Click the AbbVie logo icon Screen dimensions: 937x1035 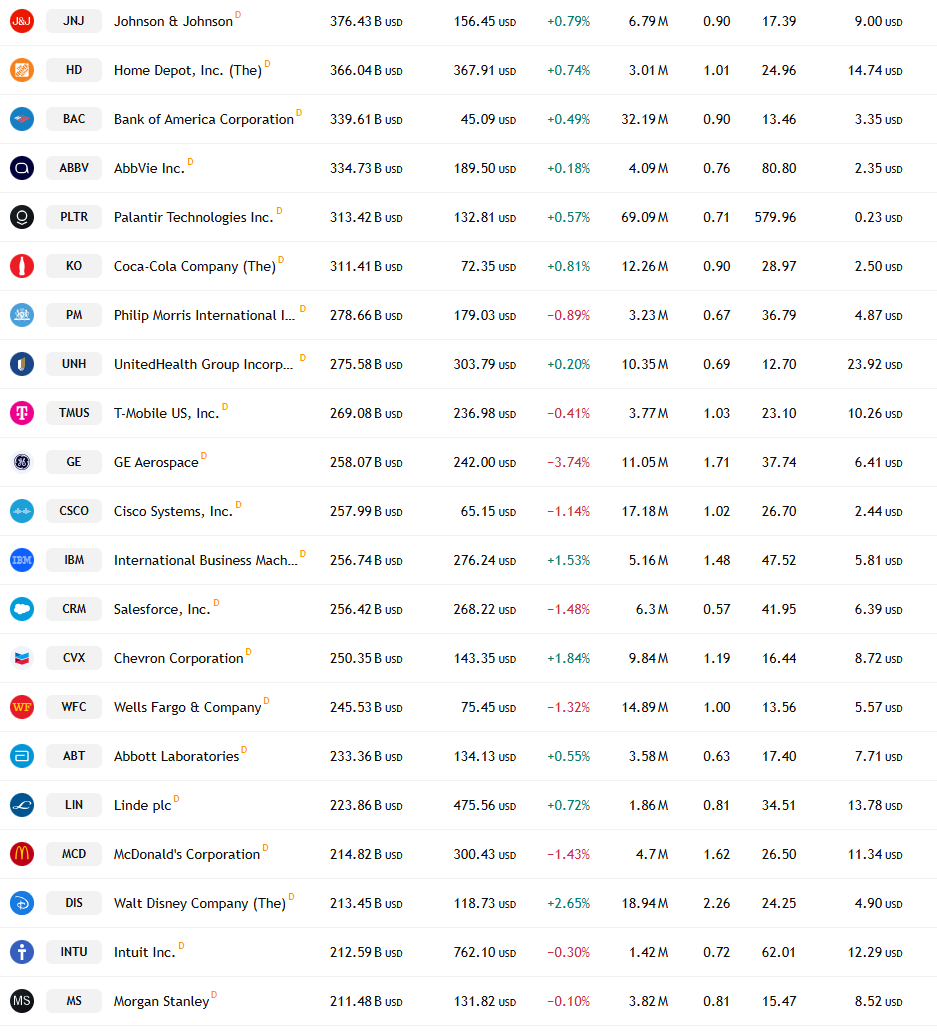(x=22, y=168)
